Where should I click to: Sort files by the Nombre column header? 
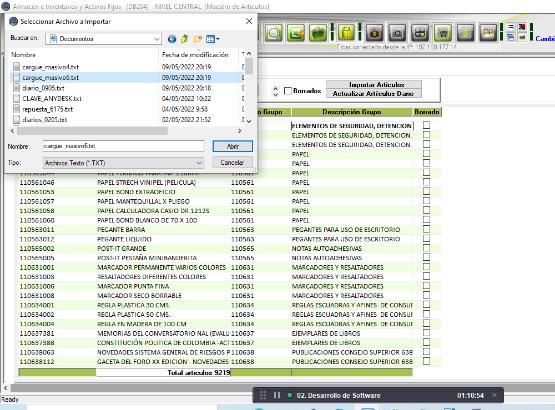click(84, 55)
